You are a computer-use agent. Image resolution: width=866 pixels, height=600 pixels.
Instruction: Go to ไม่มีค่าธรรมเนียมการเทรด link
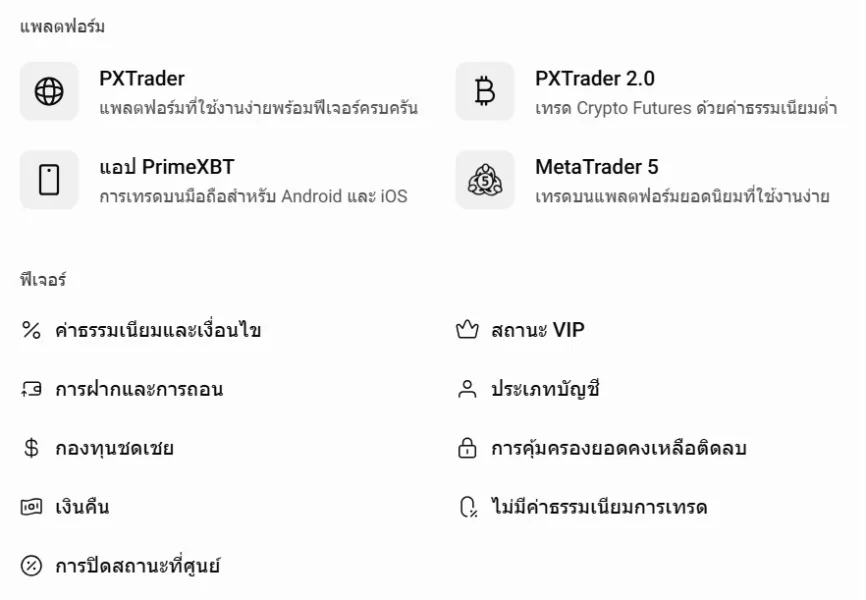pos(599,507)
